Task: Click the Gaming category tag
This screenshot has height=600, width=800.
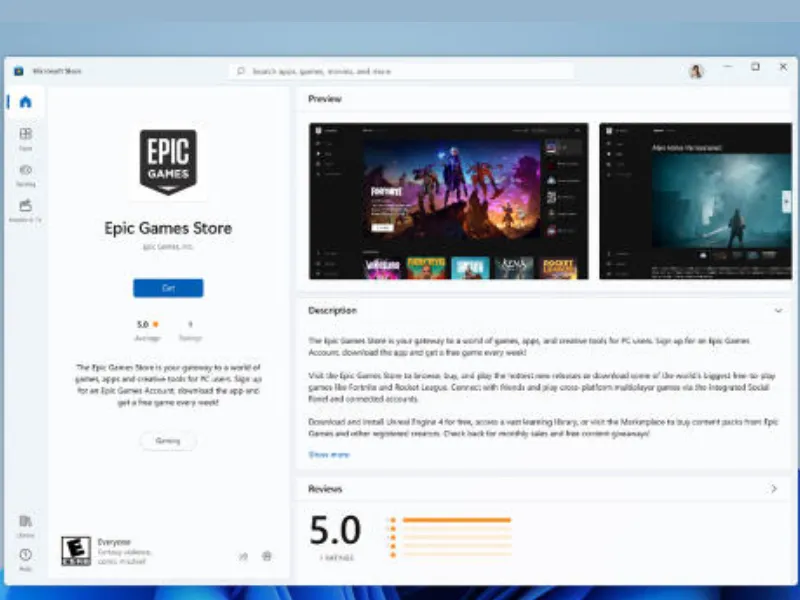Action: (x=168, y=441)
